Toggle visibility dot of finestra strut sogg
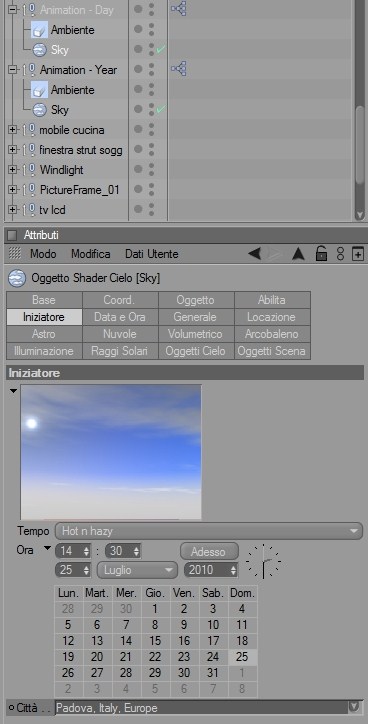The width and height of the screenshot is (368, 724). click(138, 150)
